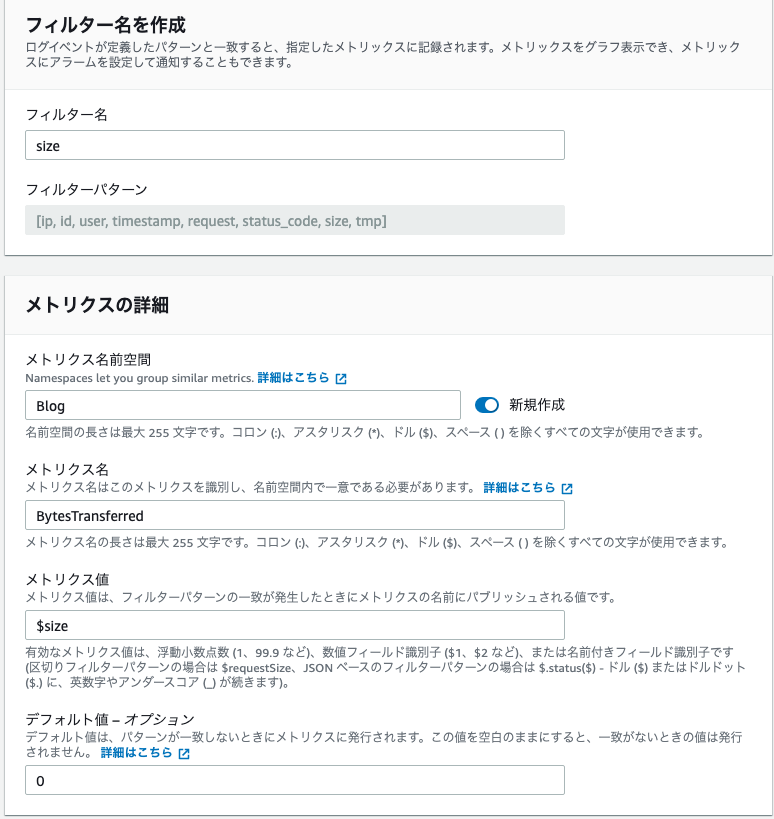The height and width of the screenshot is (819, 774).
Task: Click the メトリクス名前空間 label
Action: click(x=88, y=359)
